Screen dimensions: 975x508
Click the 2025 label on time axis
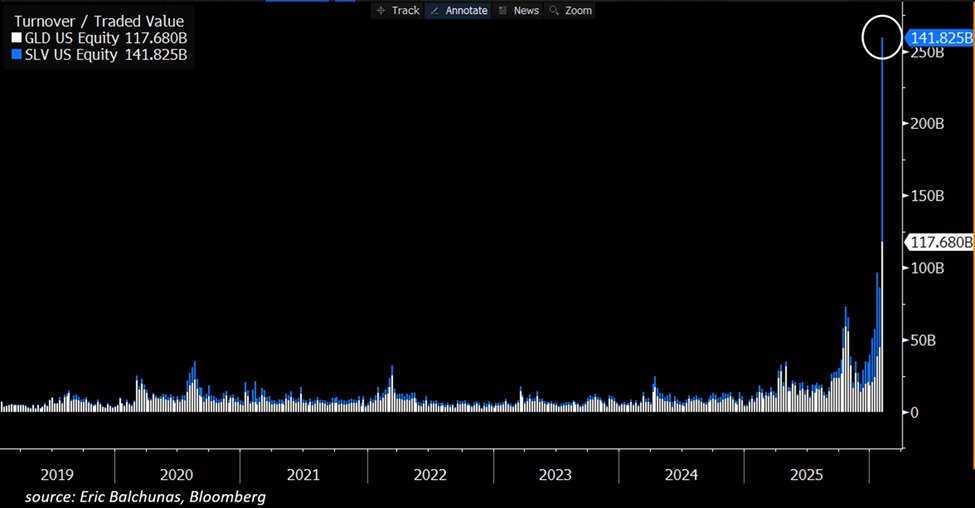pos(807,474)
